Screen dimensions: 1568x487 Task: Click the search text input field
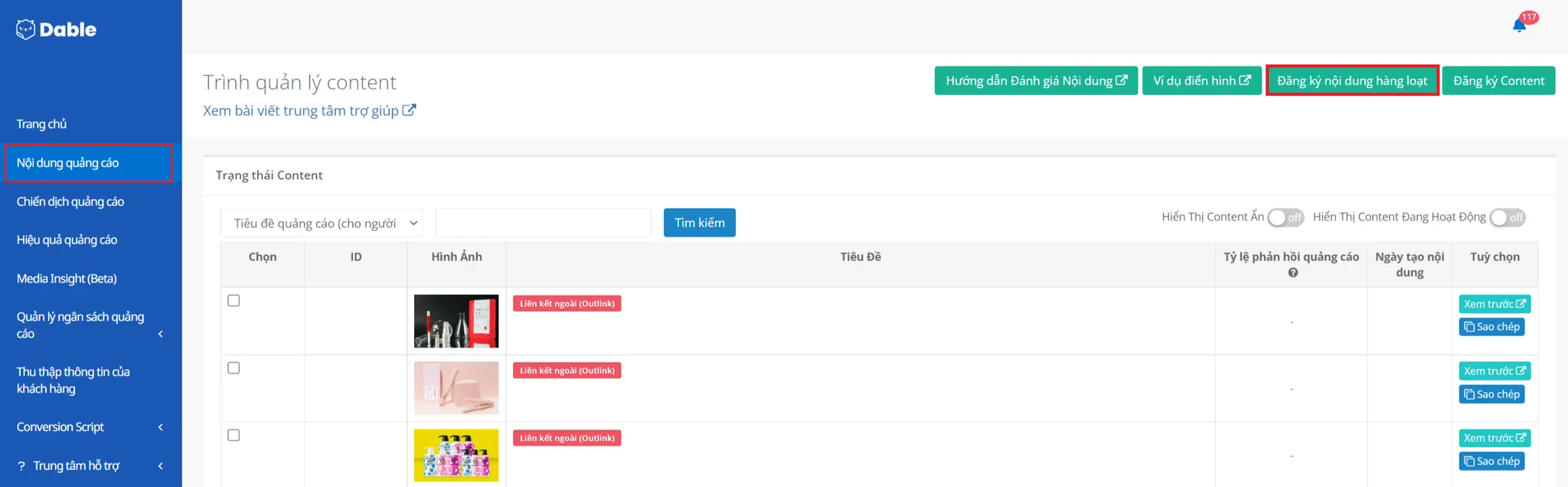tap(543, 223)
